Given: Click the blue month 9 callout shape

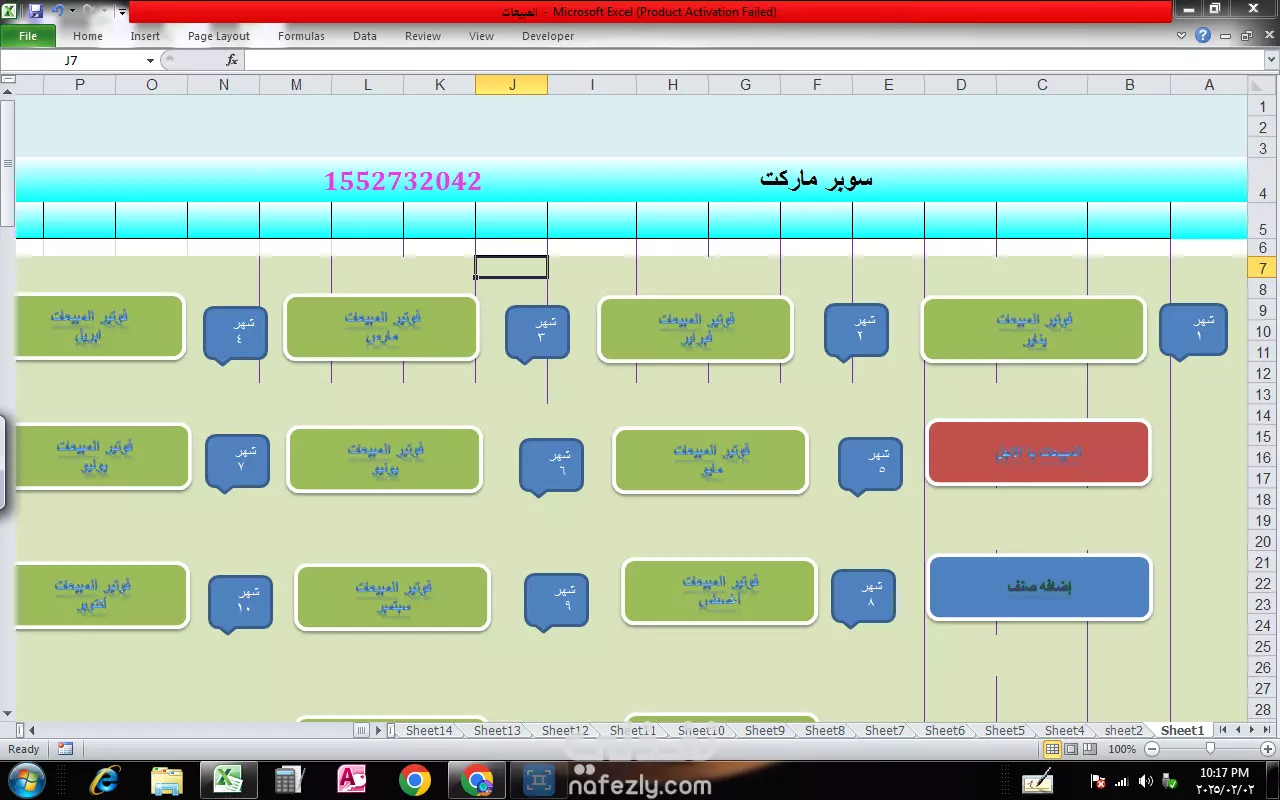Looking at the screenshot, I should pyautogui.click(x=557, y=602).
